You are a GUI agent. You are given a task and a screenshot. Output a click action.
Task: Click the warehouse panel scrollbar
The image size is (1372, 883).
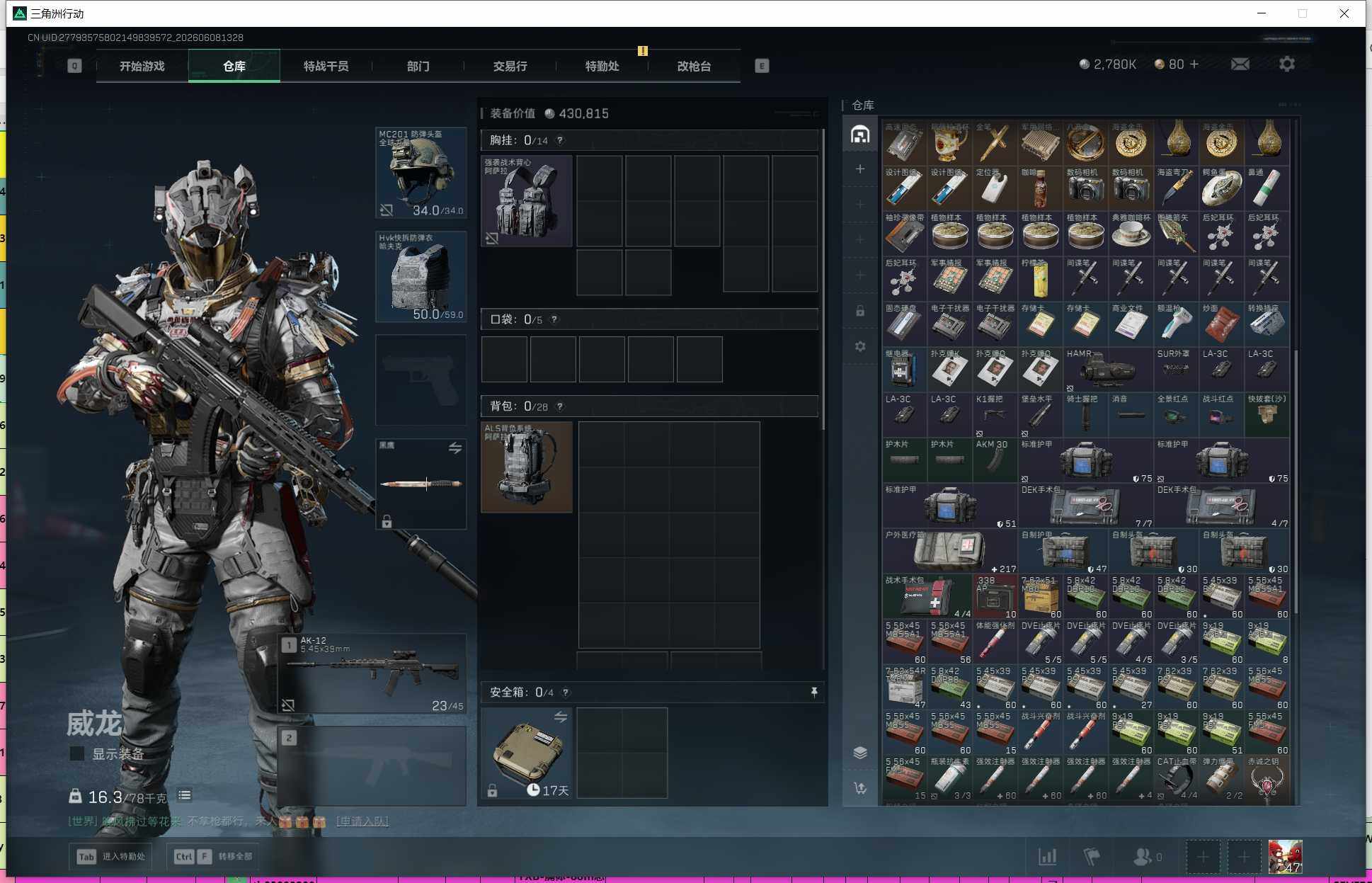pos(1296,482)
